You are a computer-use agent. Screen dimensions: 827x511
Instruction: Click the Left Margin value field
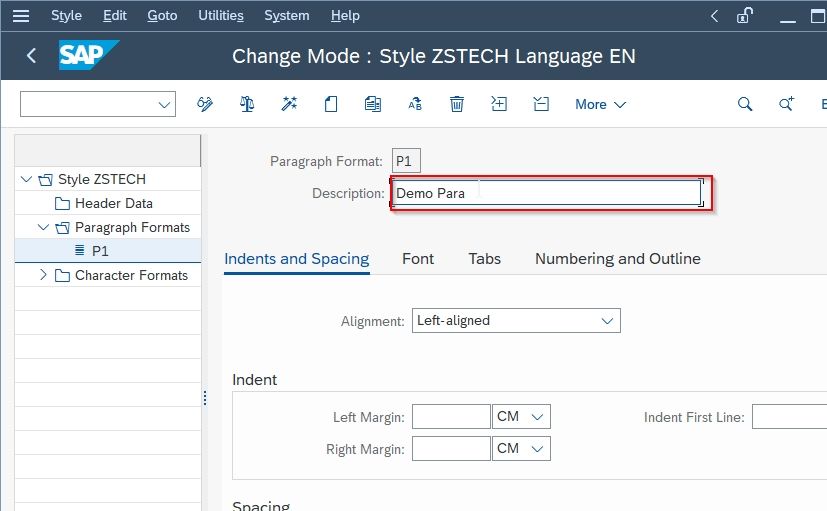pos(451,417)
